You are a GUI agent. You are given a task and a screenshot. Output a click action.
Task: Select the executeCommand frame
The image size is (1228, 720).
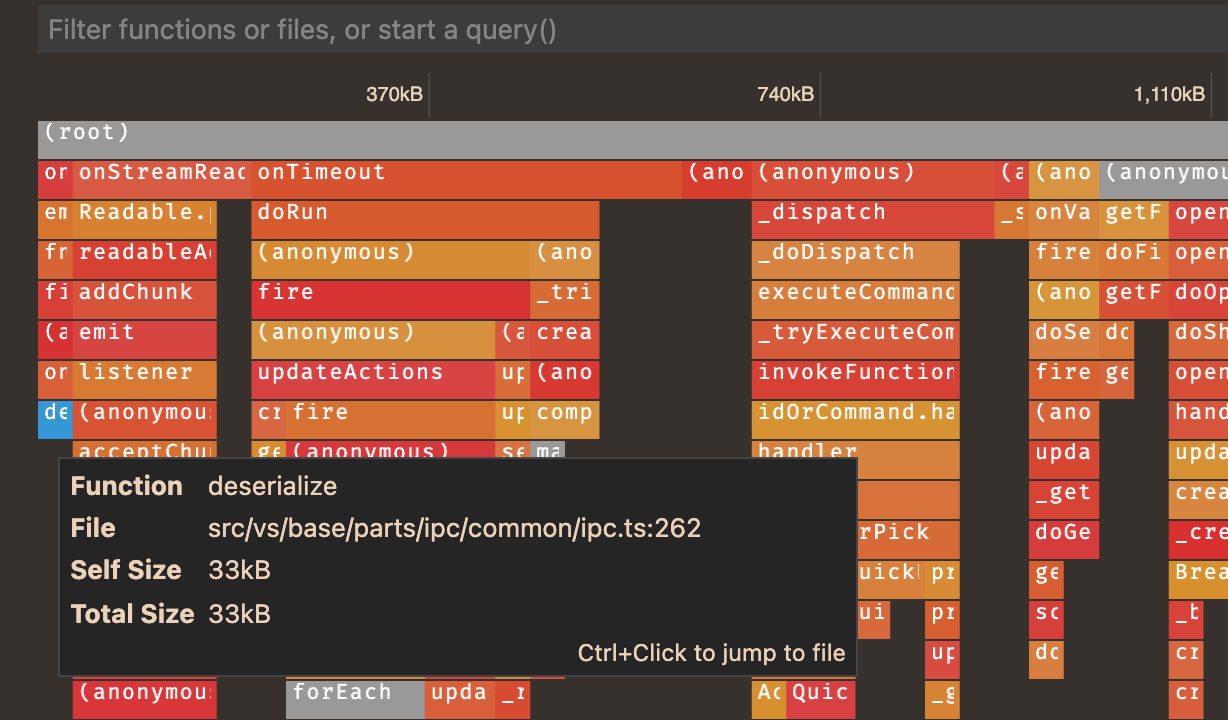(x=855, y=292)
